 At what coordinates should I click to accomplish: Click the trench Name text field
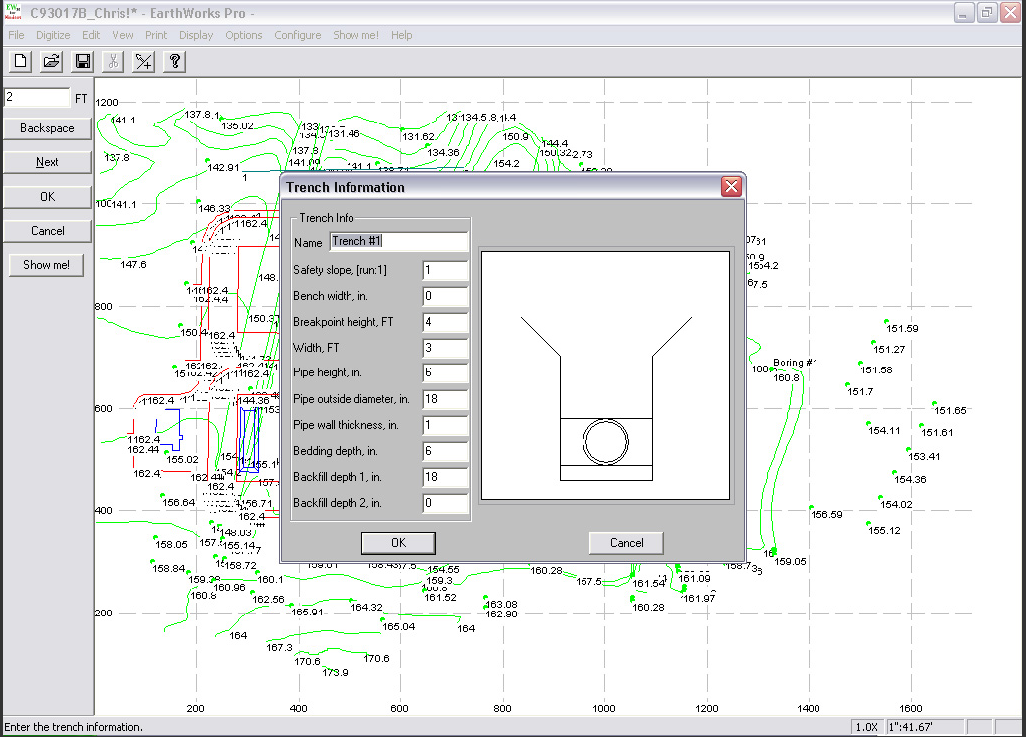click(398, 241)
